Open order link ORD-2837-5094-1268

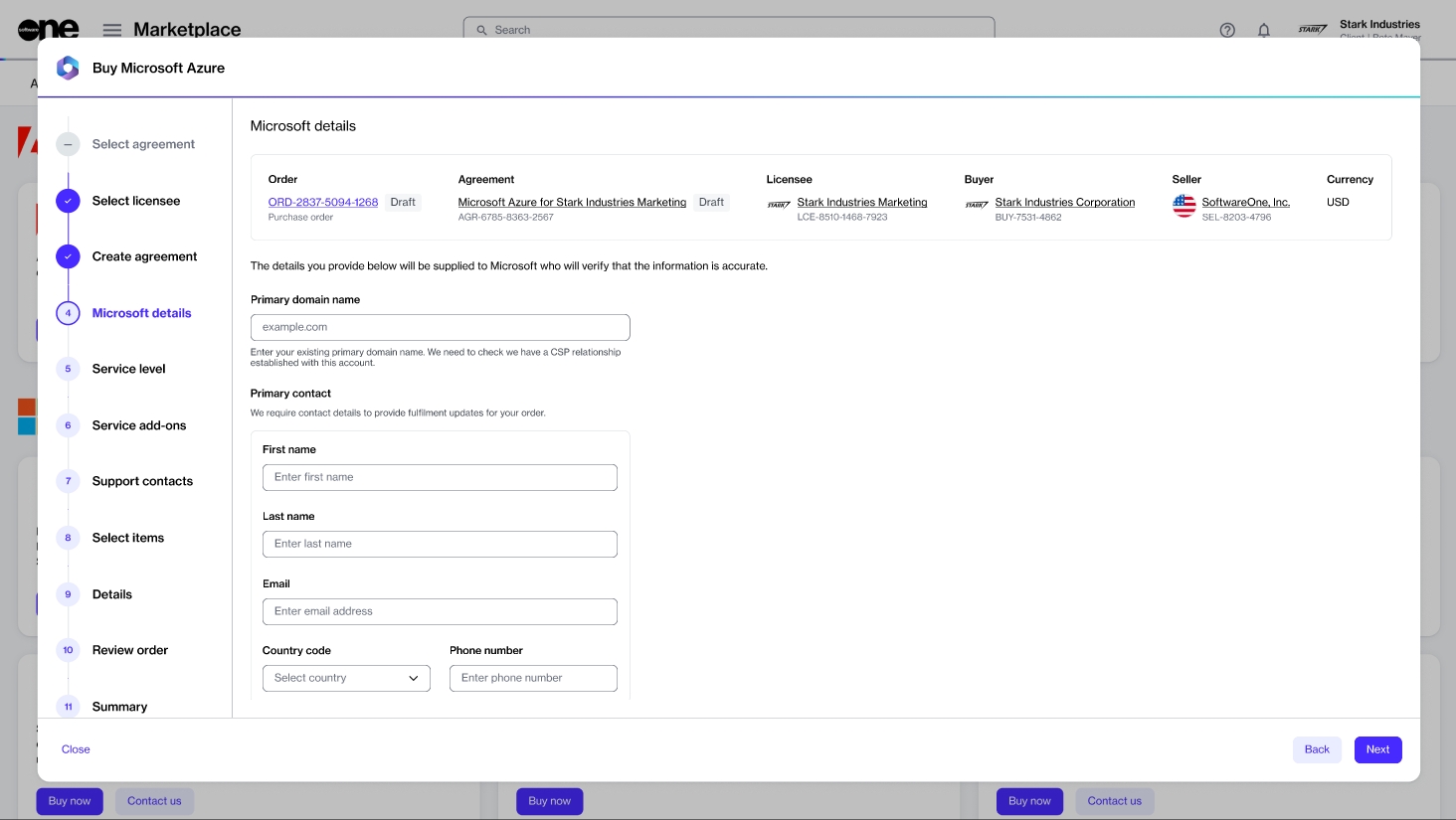point(323,202)
